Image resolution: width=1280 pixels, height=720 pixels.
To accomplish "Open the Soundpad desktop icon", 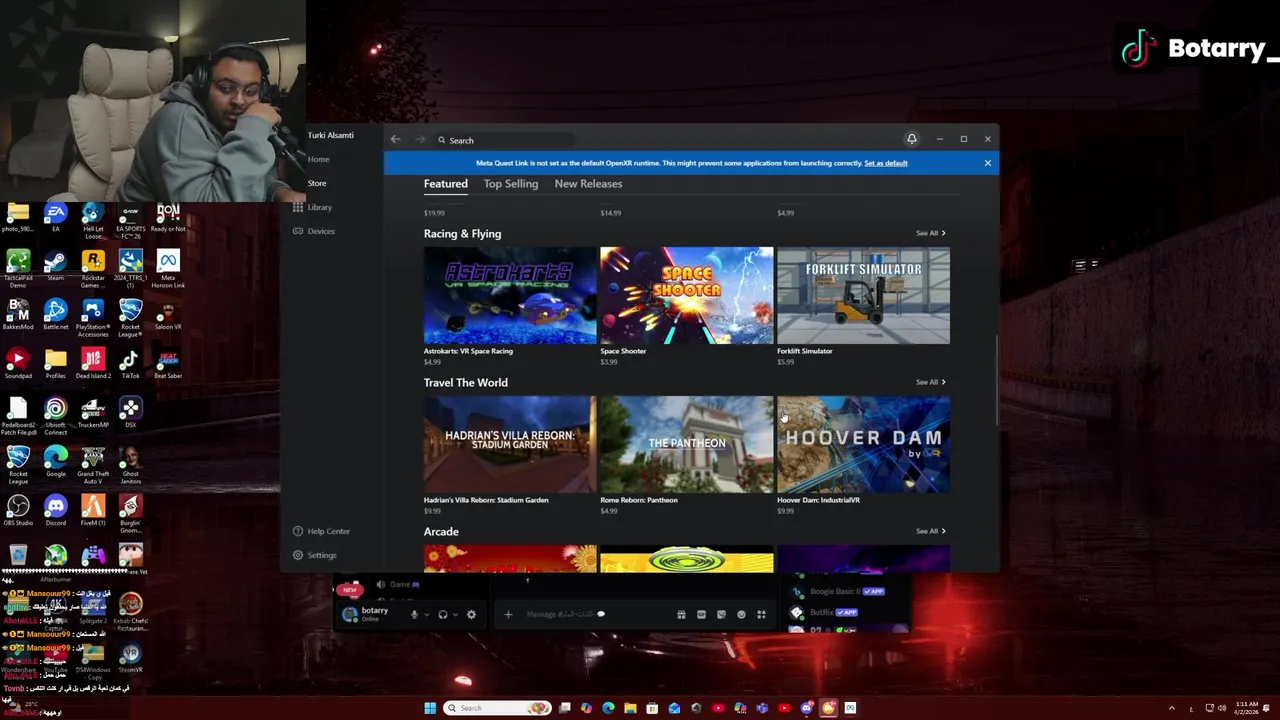I will click(18, 363).
